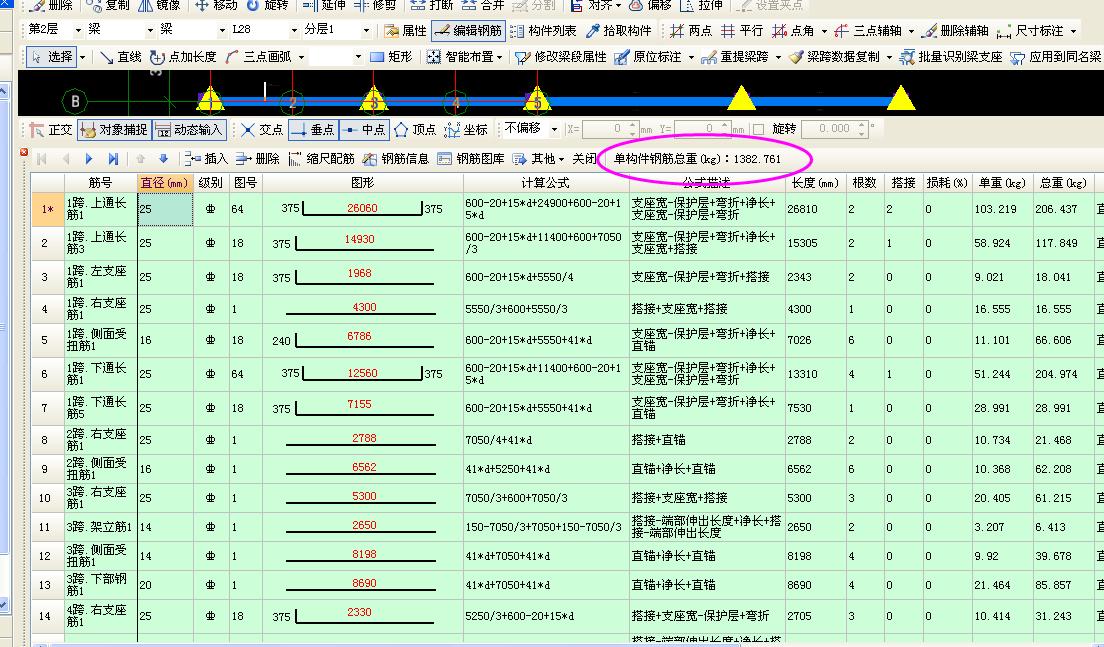Check the 旋转 rotation checkbox
Screen dimensions: 1104x647
758,130
